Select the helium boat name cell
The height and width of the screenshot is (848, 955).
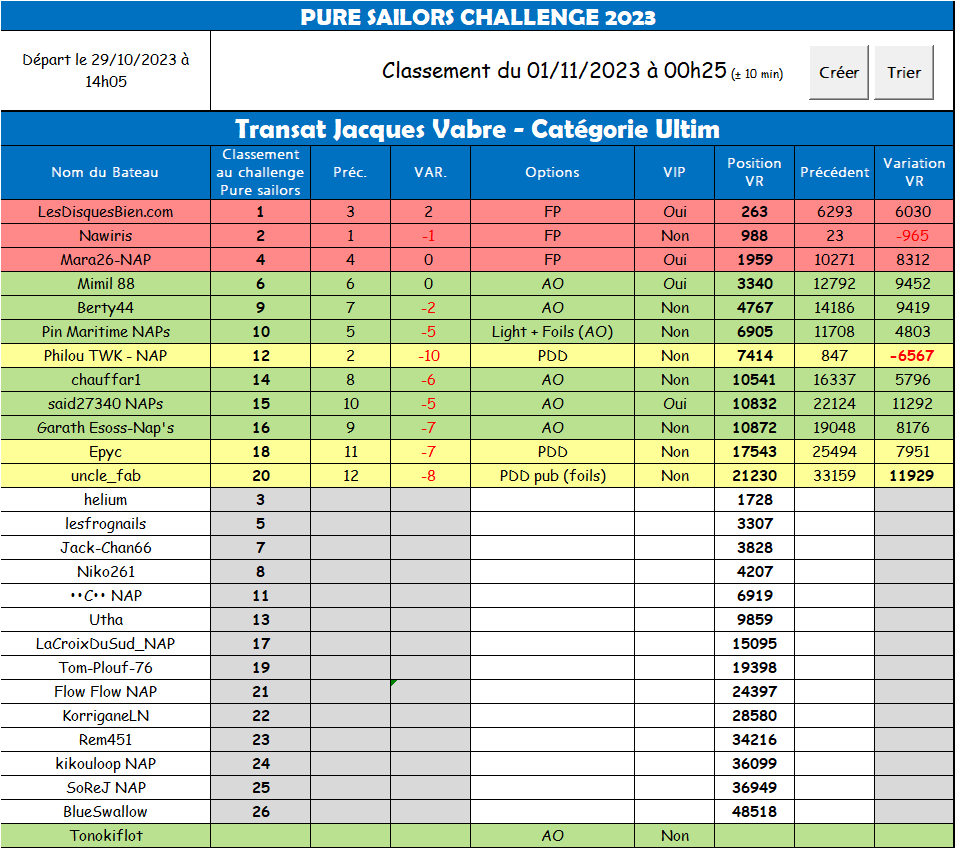click(105, 500)
